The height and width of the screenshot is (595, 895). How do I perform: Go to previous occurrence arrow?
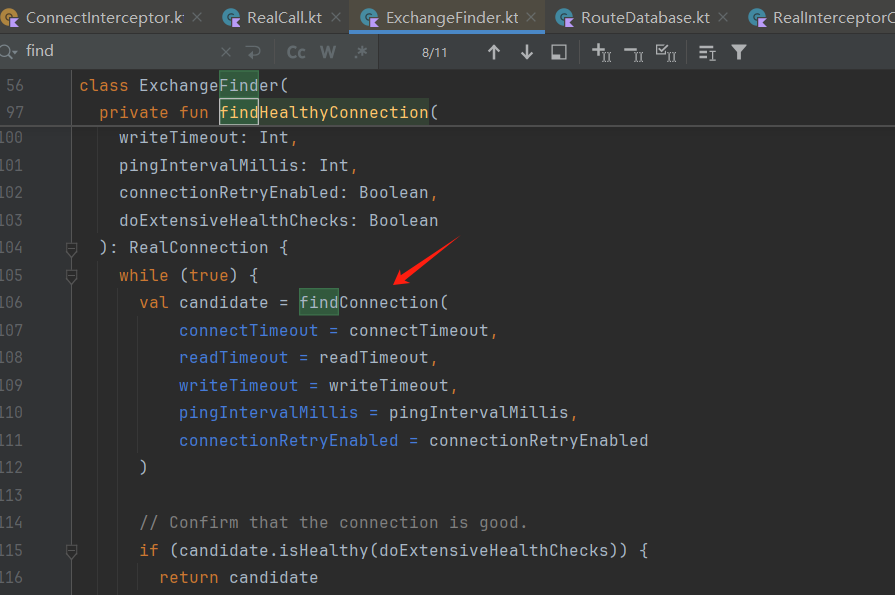(494, 53)
